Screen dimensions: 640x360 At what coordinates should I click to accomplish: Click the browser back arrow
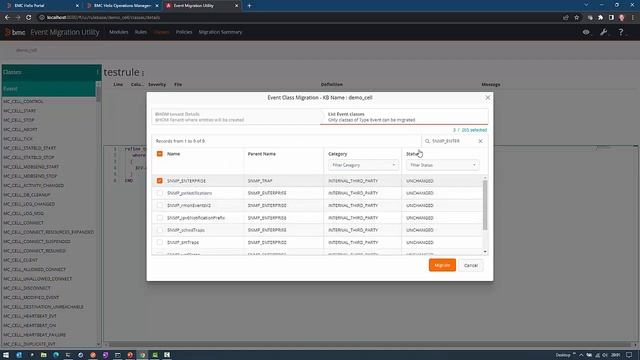pos(7,18)
